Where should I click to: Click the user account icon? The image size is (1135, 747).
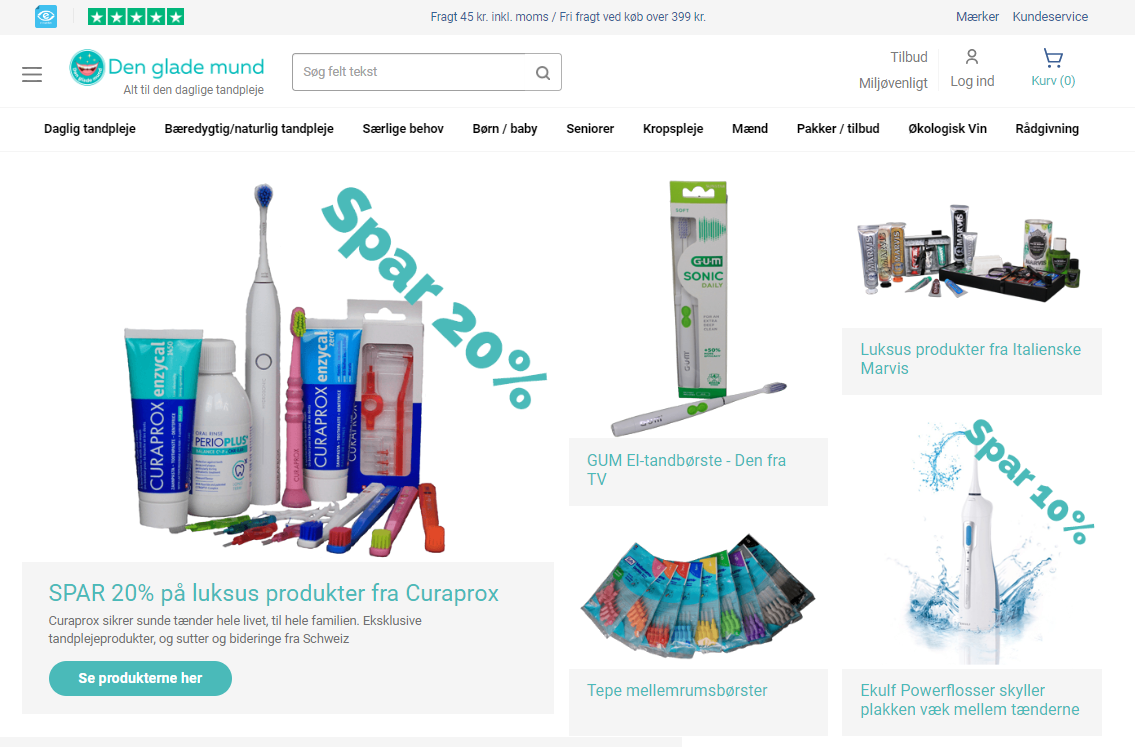972,56
